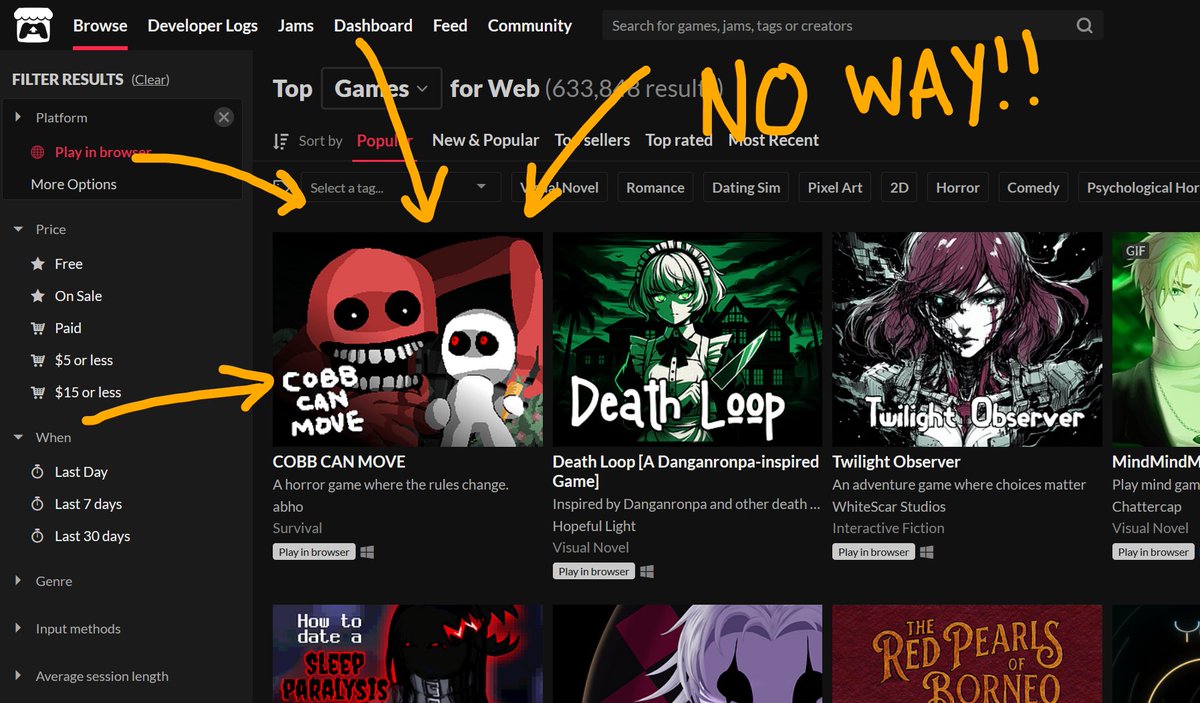This screenshot has height=703, width=1200.
Task: Select the Play in browser platform filter
Action: pos(103,152)
